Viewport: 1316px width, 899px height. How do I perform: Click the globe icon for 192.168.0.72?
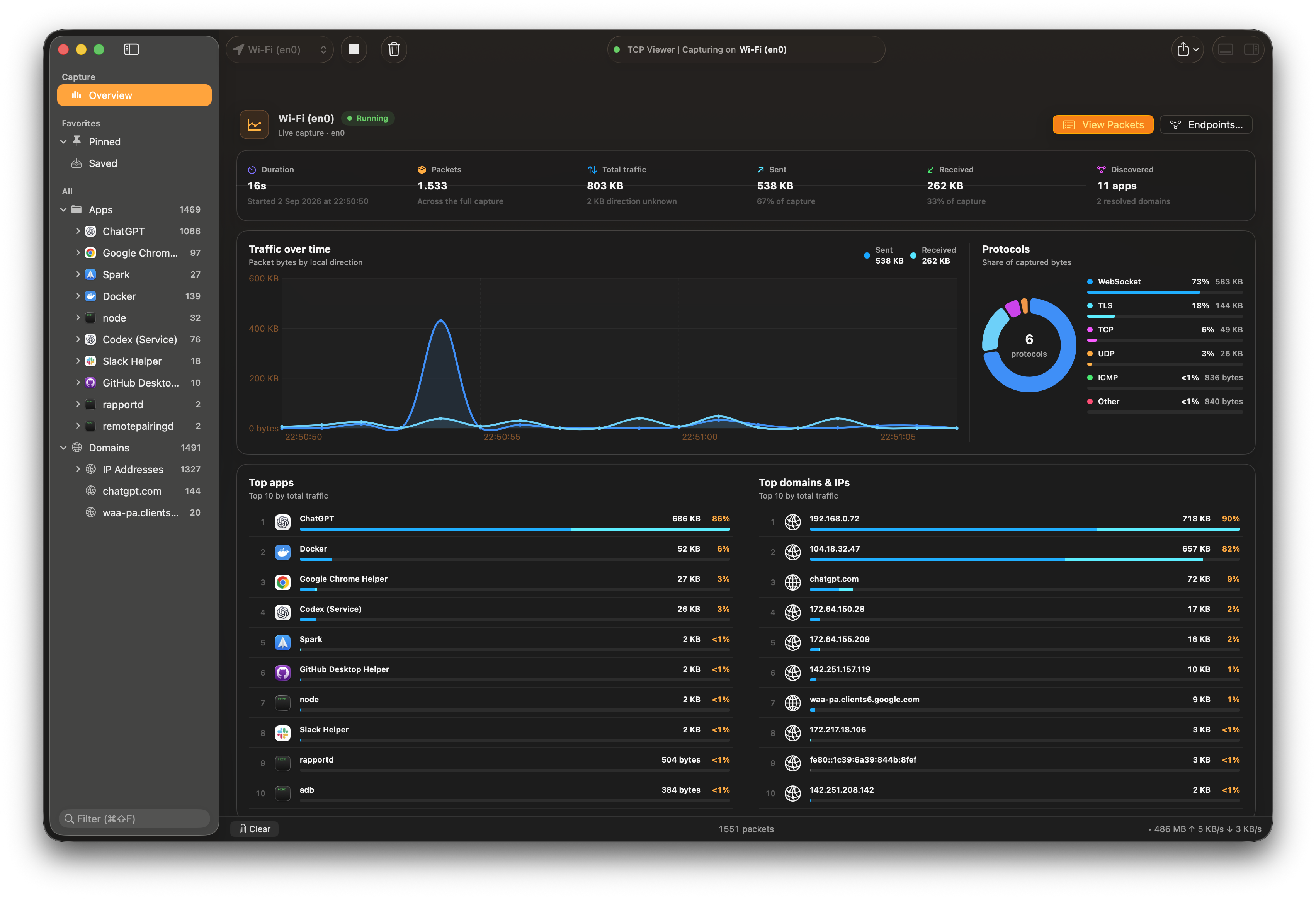793,522
